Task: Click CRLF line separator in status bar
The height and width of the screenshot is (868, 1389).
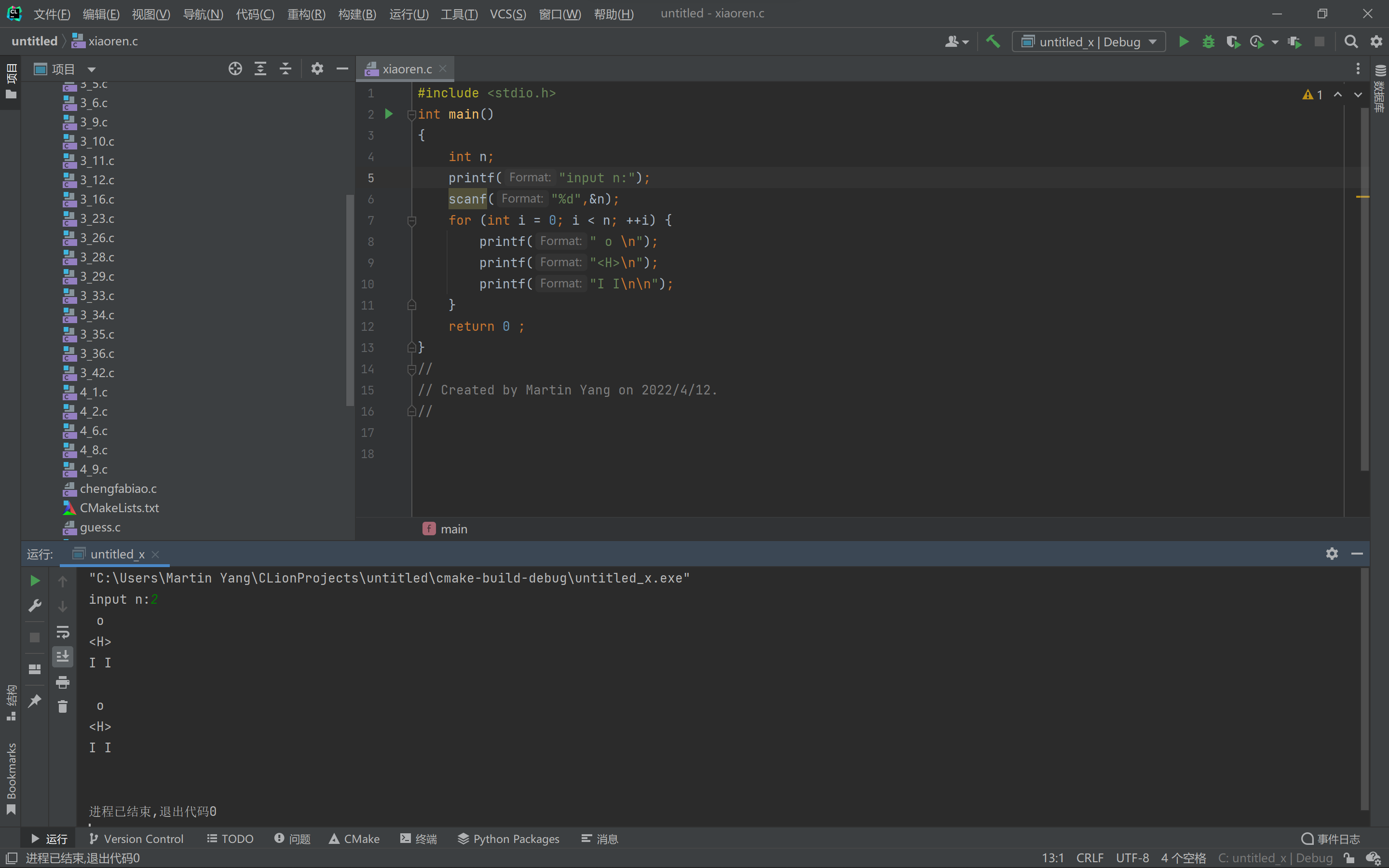Action: tap(1089, 858)
